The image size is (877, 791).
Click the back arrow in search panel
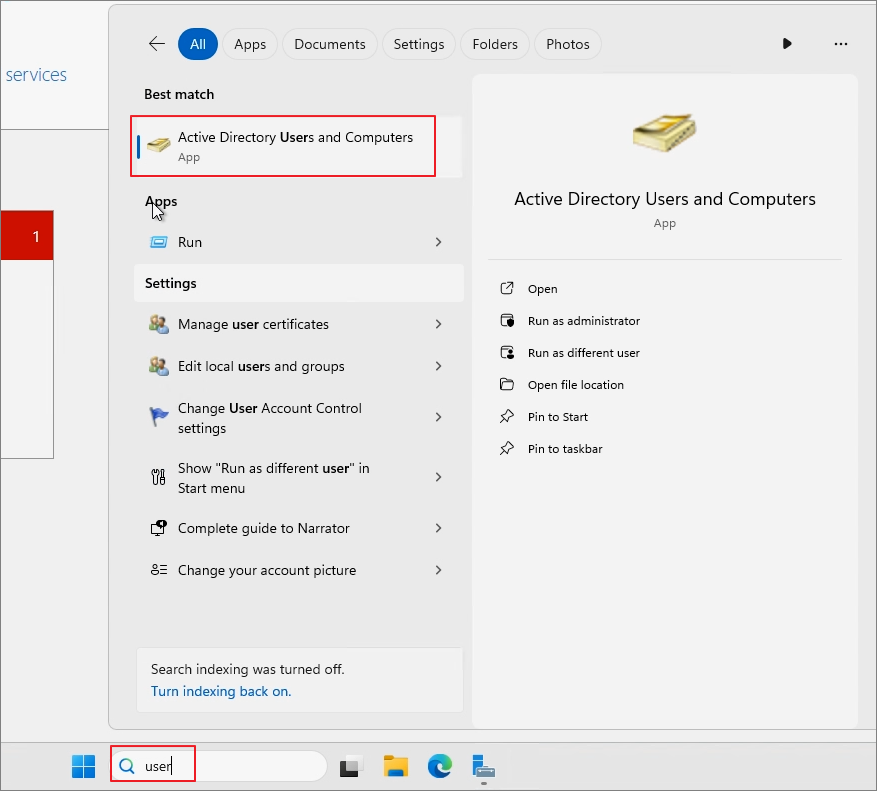coord(157,44)
